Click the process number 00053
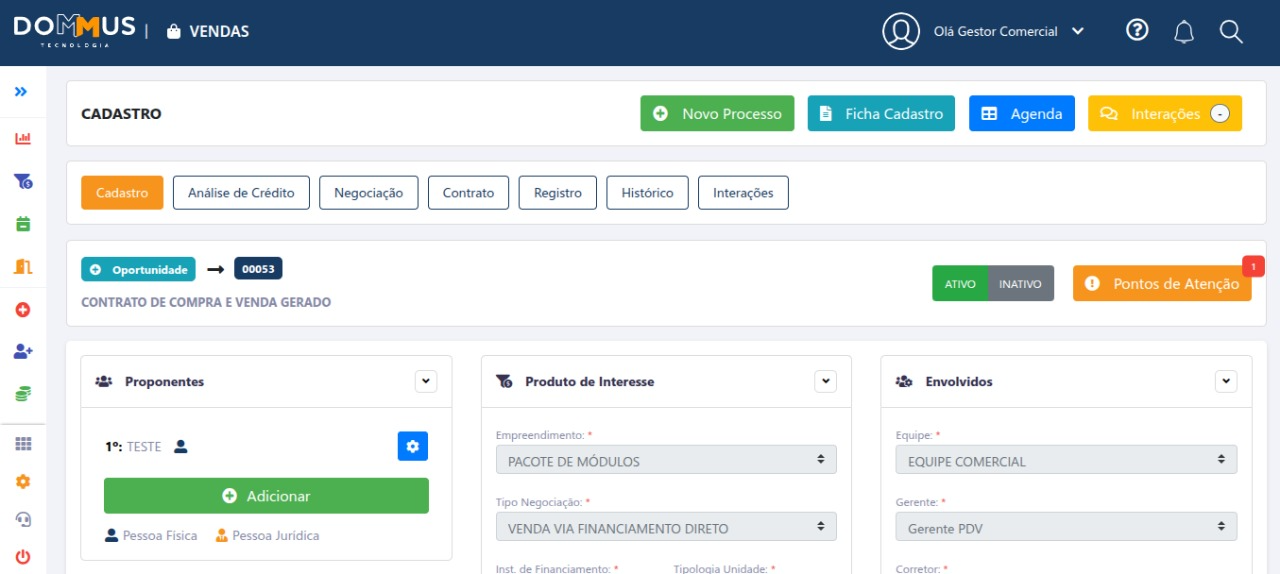Image resolution: width=1280 pixels, height=574 pixels. (258, 269)
